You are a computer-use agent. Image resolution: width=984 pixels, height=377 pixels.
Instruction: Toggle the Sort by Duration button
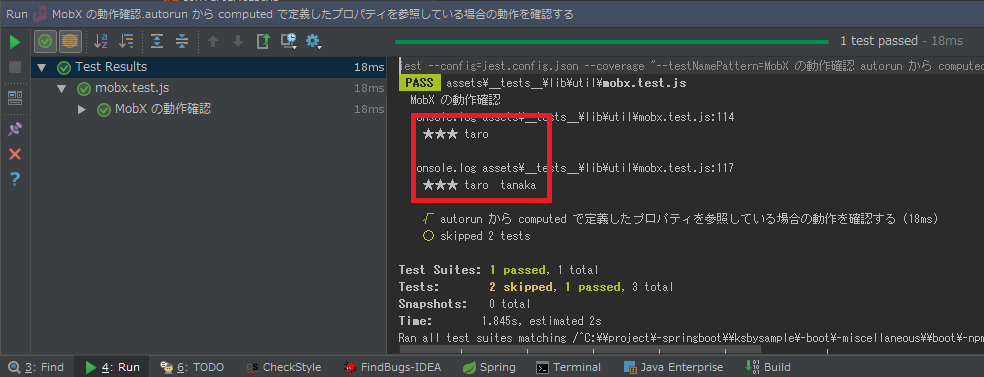point(127,41)
